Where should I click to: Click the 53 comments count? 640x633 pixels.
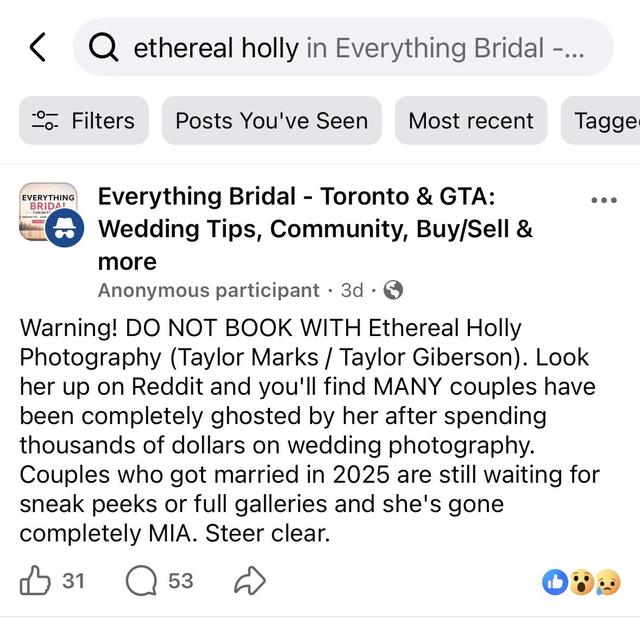pyautogui.click(x=180, y=580)
